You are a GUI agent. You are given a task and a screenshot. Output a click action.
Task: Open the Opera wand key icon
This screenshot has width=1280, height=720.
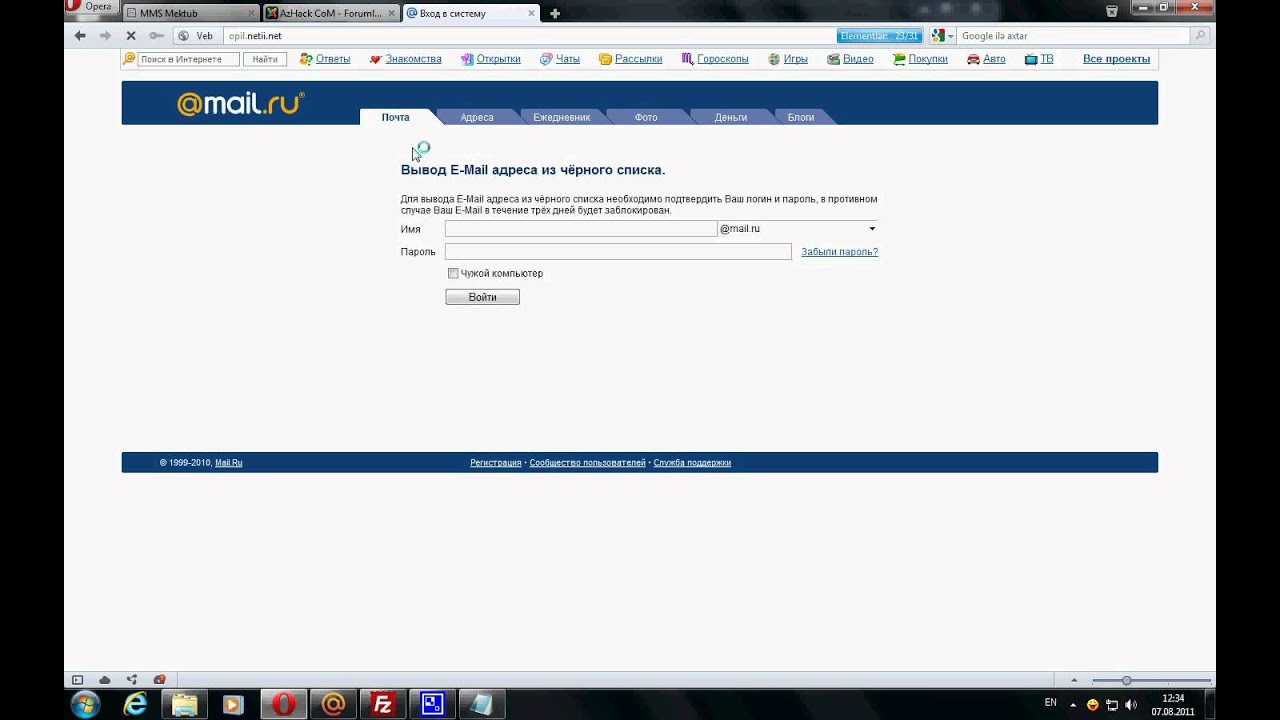pyautogui.click(x=156, y=35)
